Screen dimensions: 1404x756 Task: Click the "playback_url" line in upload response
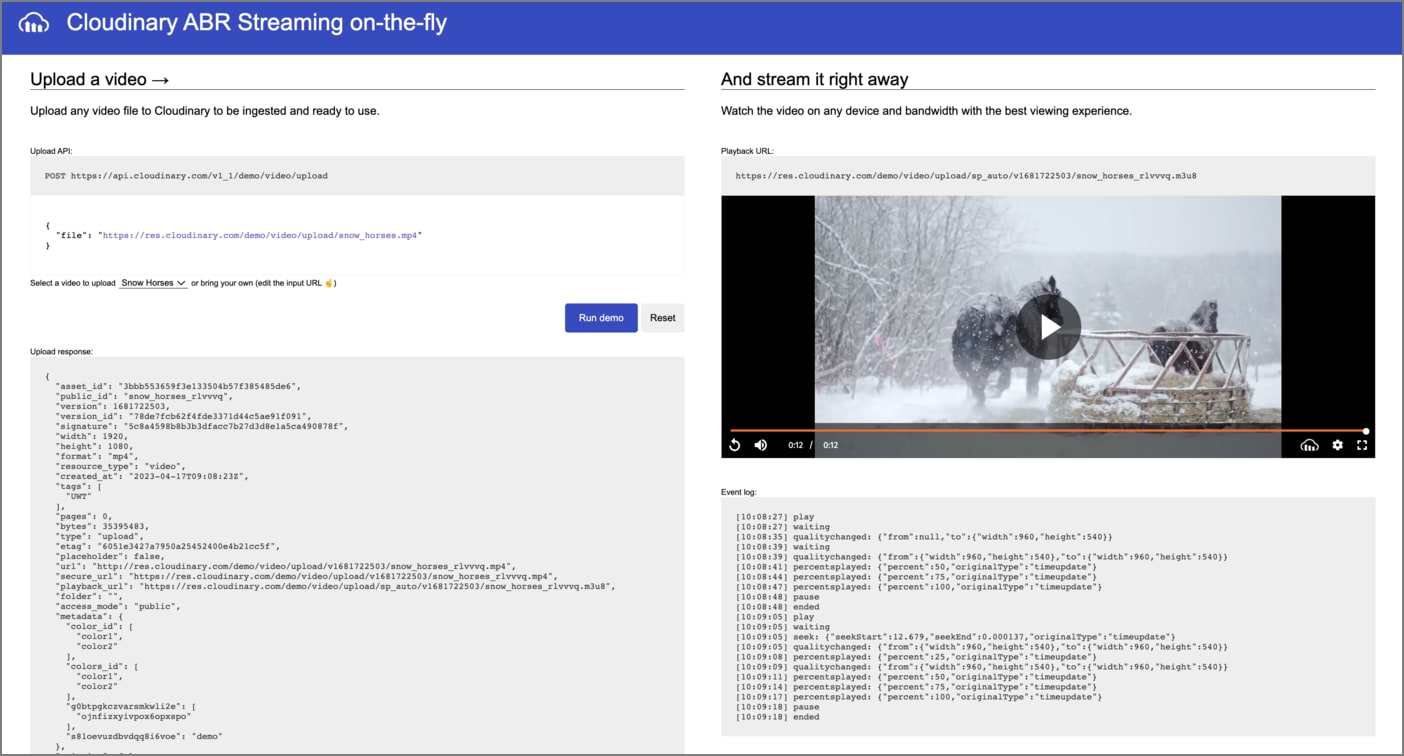335,586
